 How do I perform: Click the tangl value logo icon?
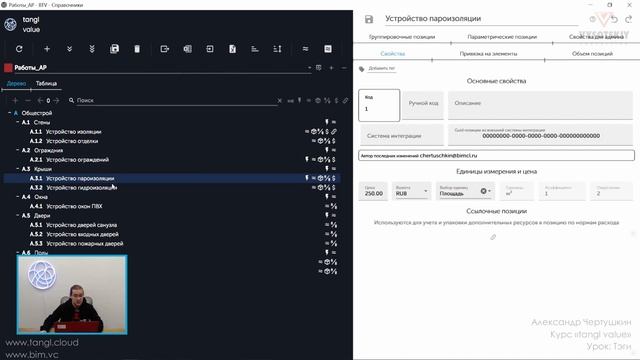coord(11,24)
